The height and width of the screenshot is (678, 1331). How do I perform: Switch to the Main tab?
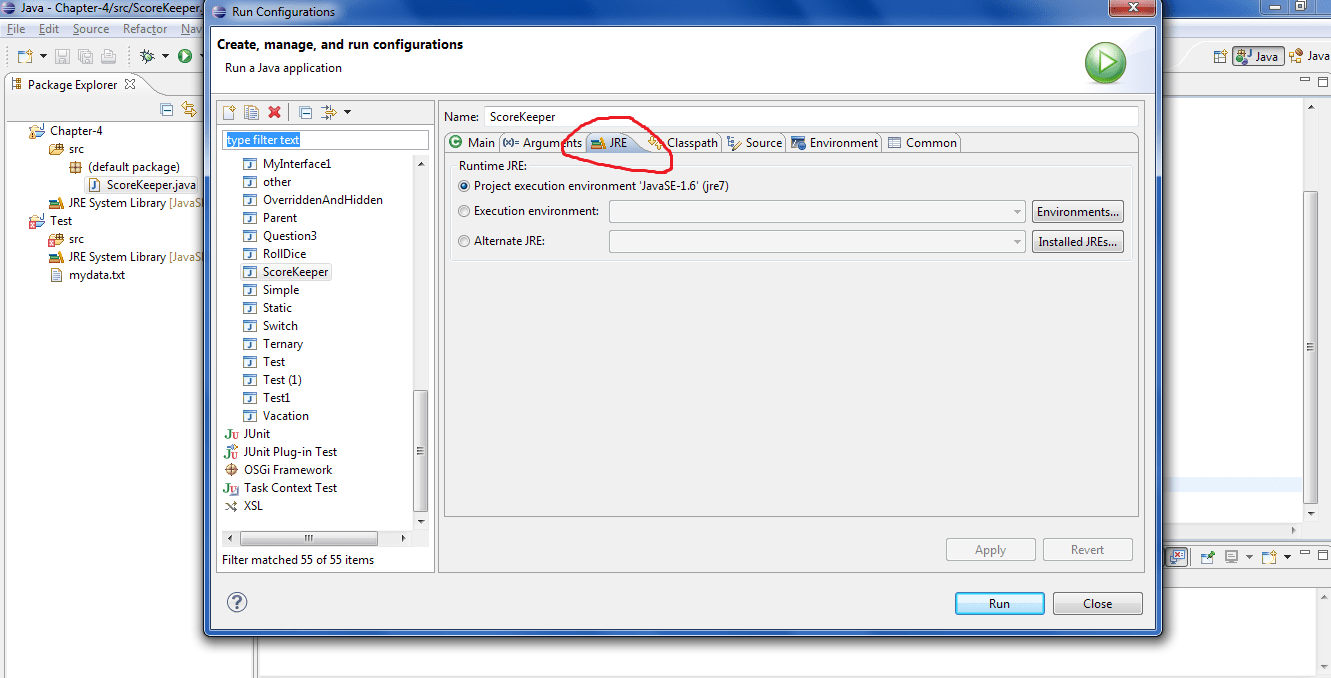(x=472, y=142)
